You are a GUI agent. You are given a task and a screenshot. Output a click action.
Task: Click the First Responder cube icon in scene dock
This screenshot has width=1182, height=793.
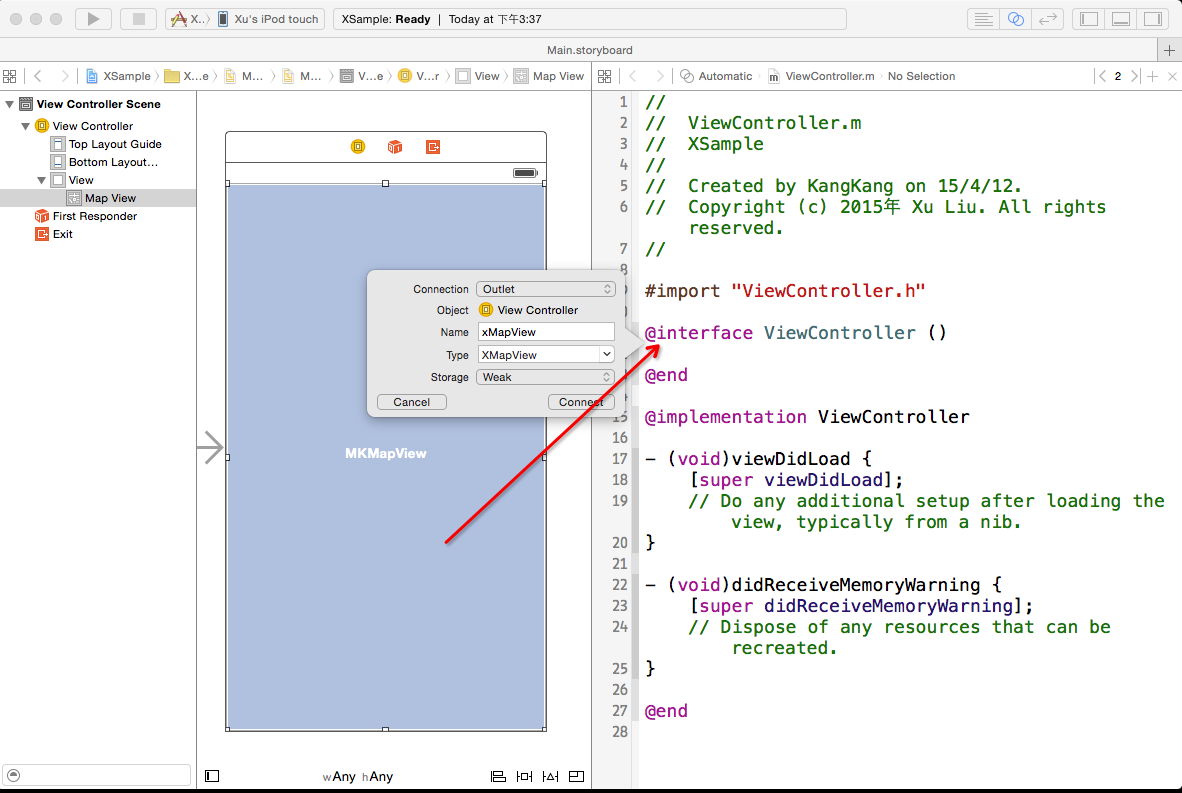tap(395, 147)
